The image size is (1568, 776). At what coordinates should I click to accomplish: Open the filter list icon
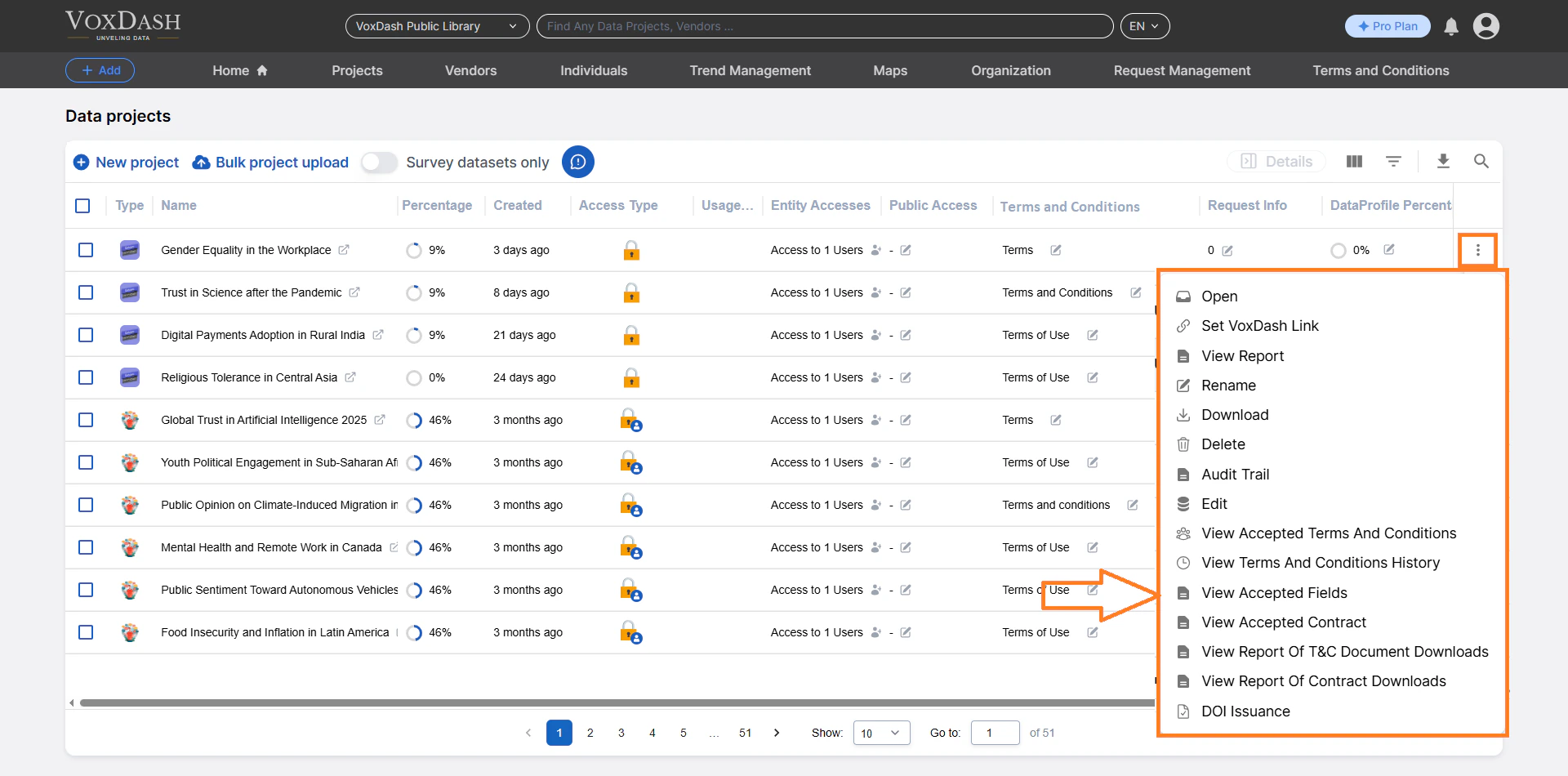click(1394, 162)
